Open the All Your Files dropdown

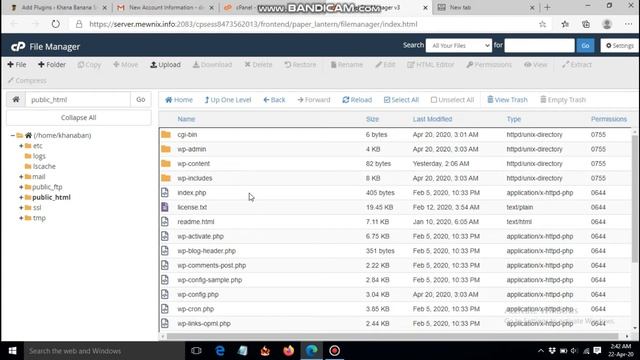pos(458,46)
